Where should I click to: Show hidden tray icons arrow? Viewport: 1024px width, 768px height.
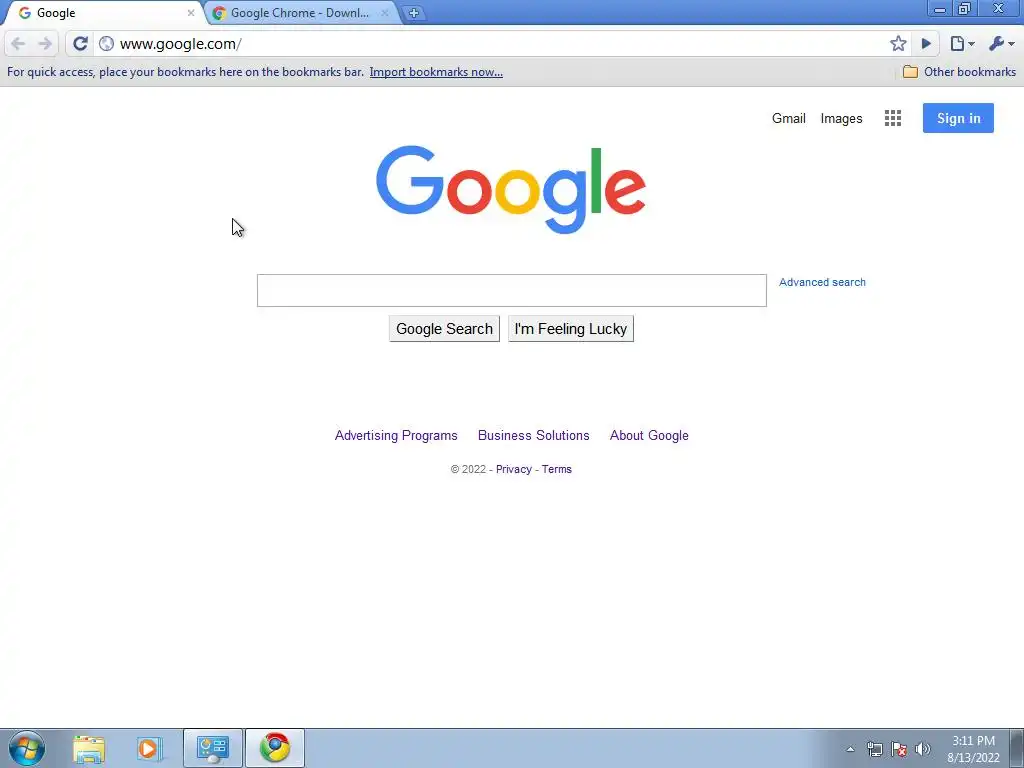(x=850, y=749)
